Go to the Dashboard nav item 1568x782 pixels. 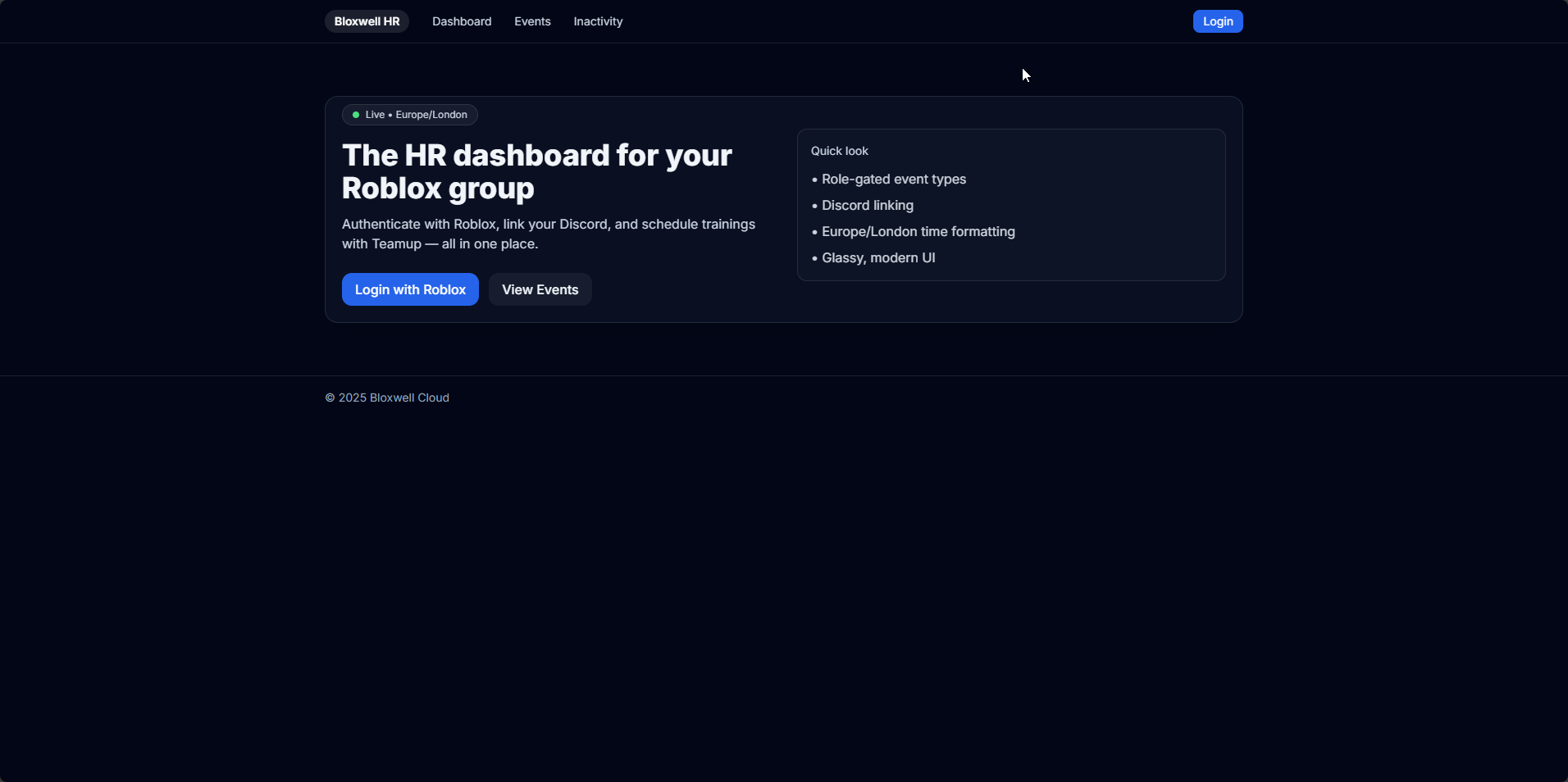[462, 21]
